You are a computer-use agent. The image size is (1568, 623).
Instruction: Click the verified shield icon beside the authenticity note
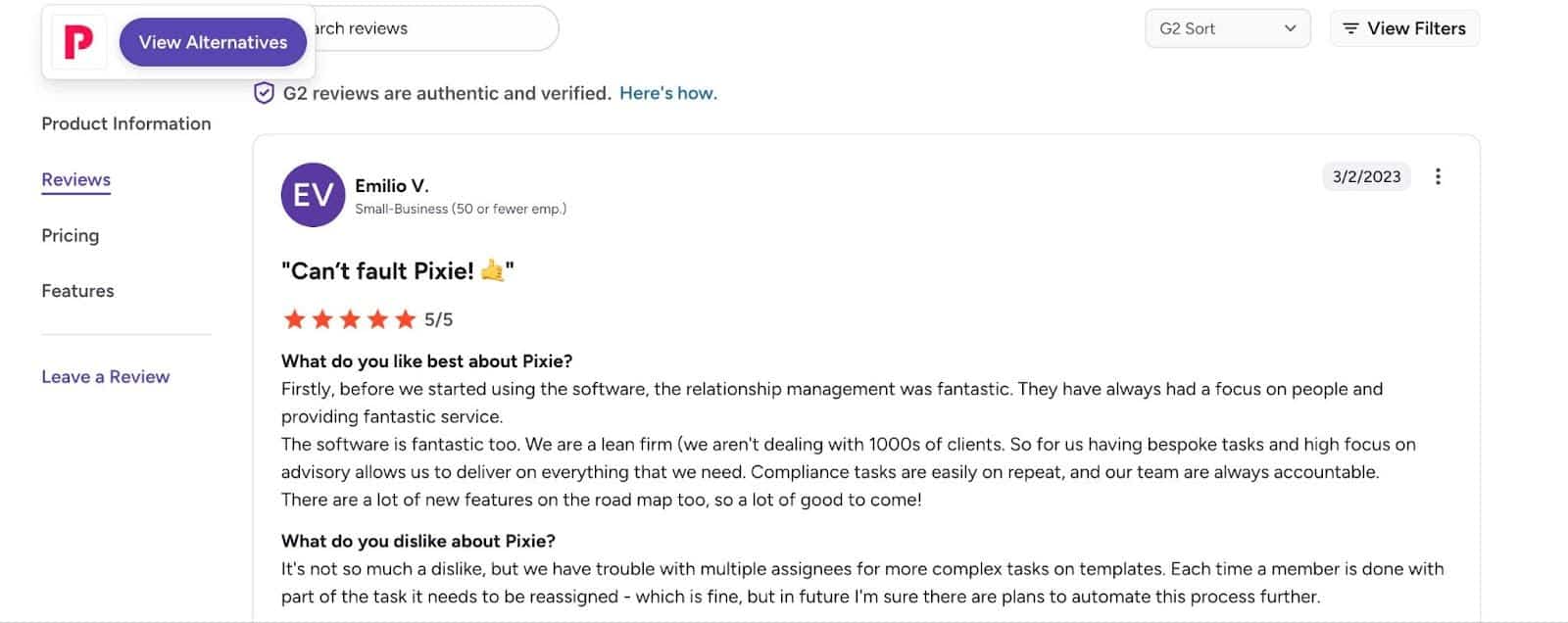point(263,92)
